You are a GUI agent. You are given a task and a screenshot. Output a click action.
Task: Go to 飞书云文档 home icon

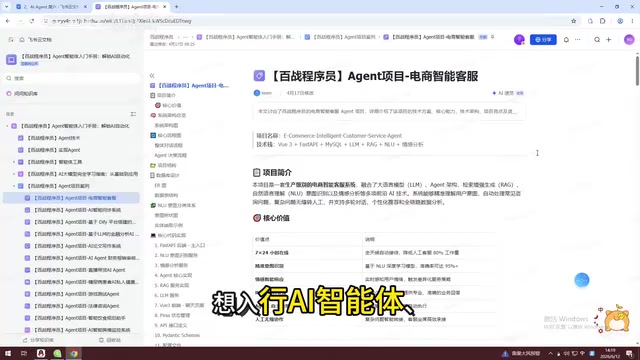22,40
